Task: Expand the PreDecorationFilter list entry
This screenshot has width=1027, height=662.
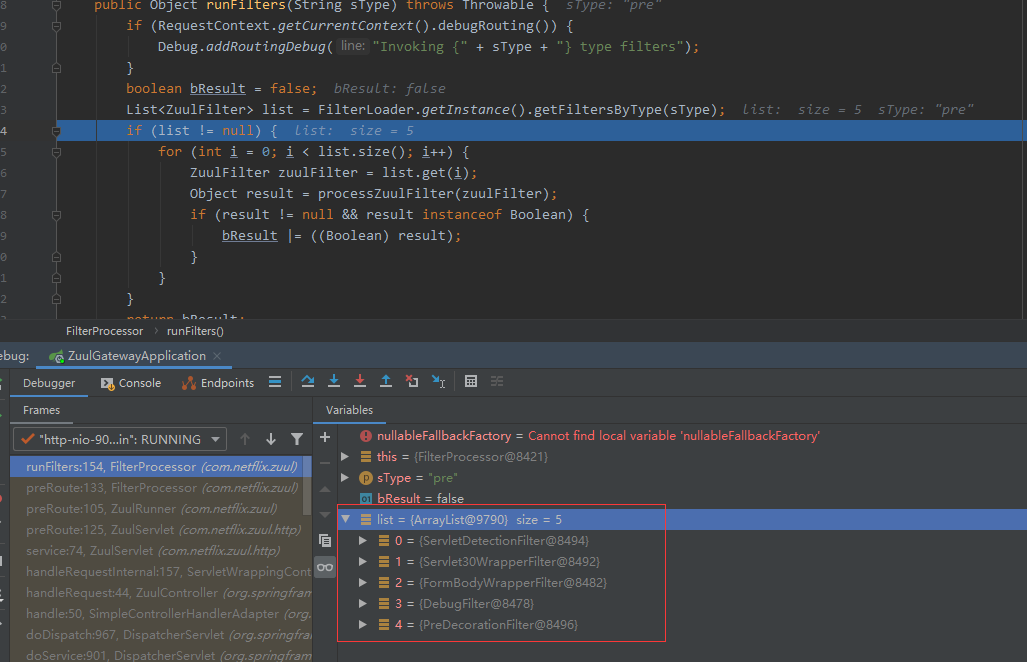Action: (364, 625)
